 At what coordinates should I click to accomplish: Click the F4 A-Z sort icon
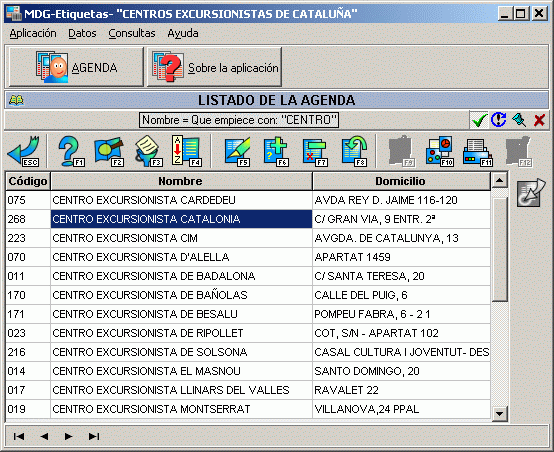[x=186, y=151]
